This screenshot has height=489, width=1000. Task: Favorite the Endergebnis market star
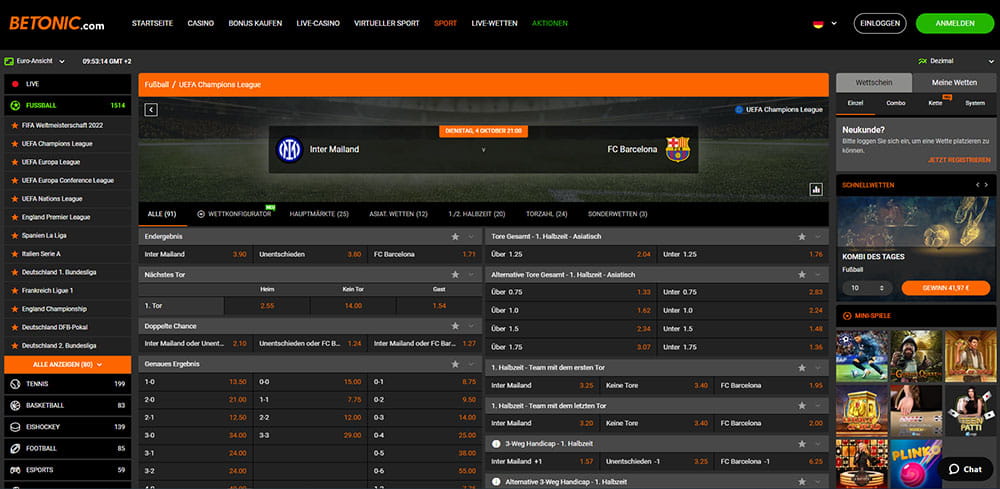(x=455, y=237)
